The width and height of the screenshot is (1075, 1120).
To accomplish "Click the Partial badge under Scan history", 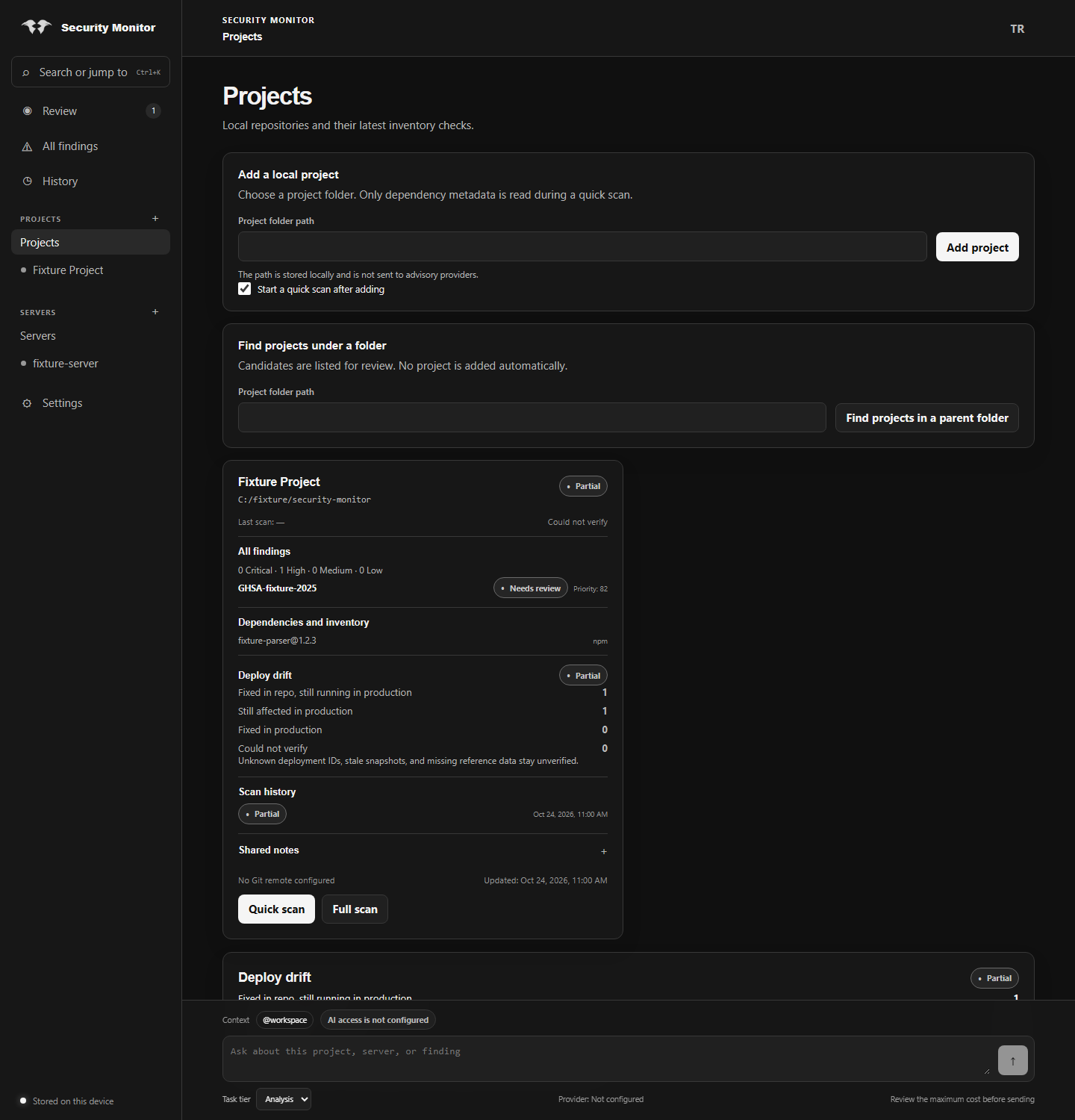I will coord(262,814).
